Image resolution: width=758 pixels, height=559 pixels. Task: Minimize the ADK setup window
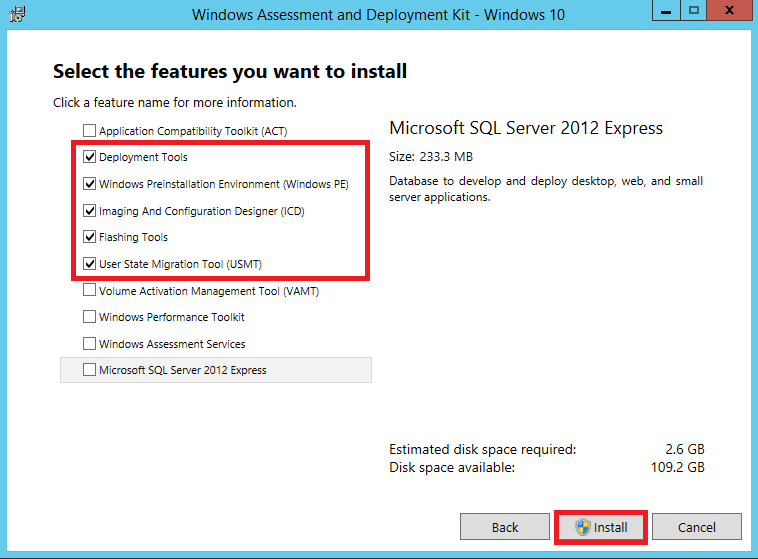pyautogui.click(x=666, y=10)
